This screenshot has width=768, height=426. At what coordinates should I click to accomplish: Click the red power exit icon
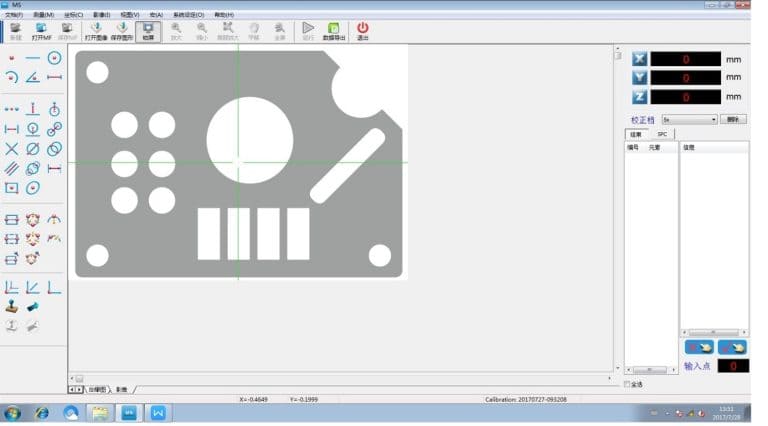[362, 31]
